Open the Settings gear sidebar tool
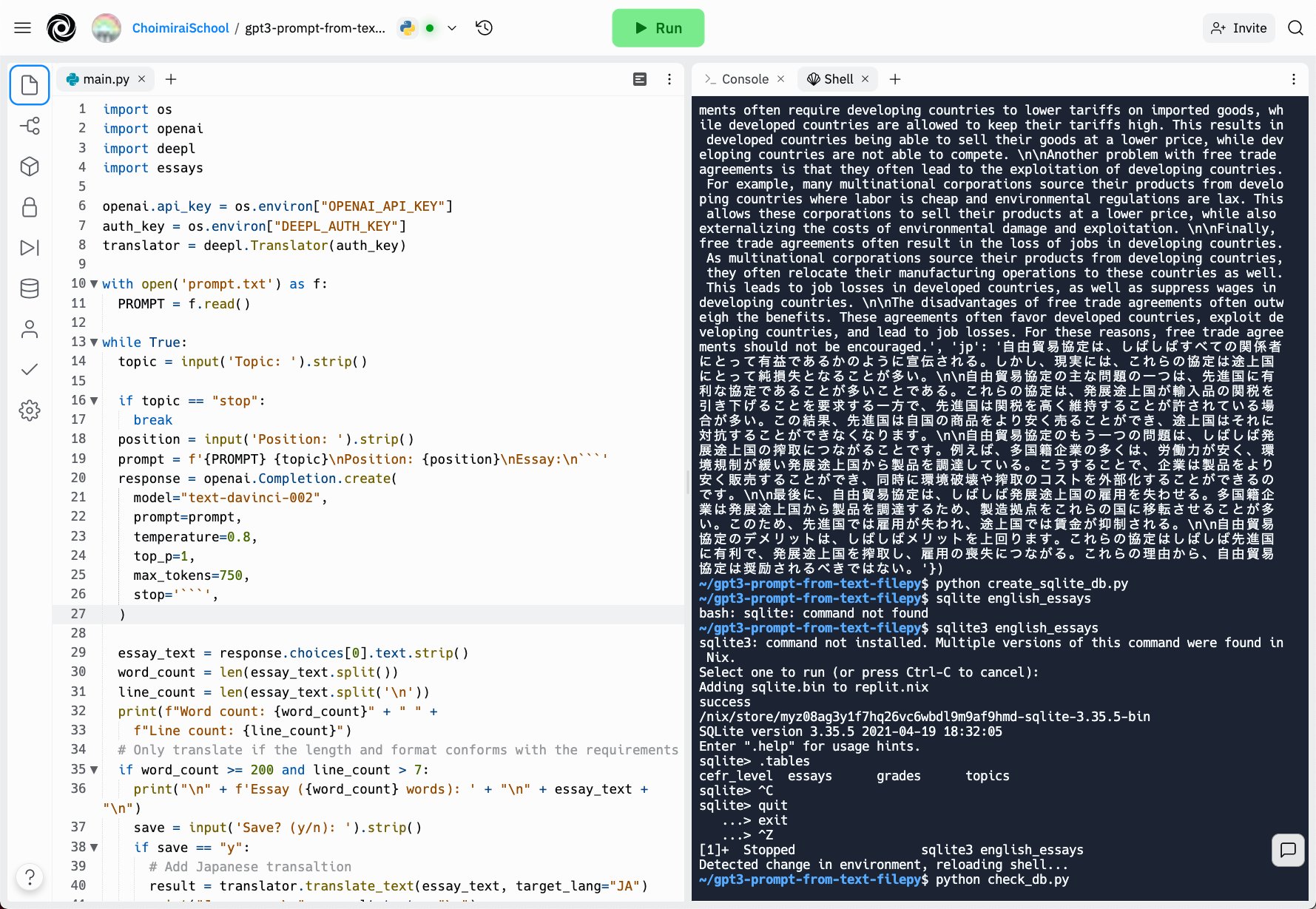Screen dimensions: 1316x909 tap(30, 410)
